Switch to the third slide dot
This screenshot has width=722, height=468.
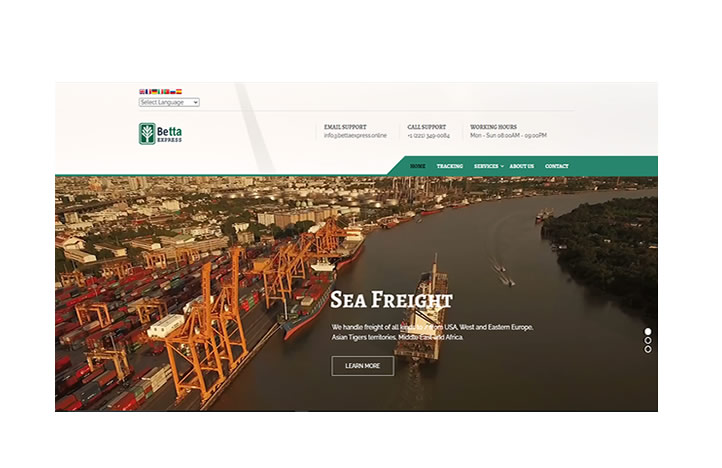point(647,349)
